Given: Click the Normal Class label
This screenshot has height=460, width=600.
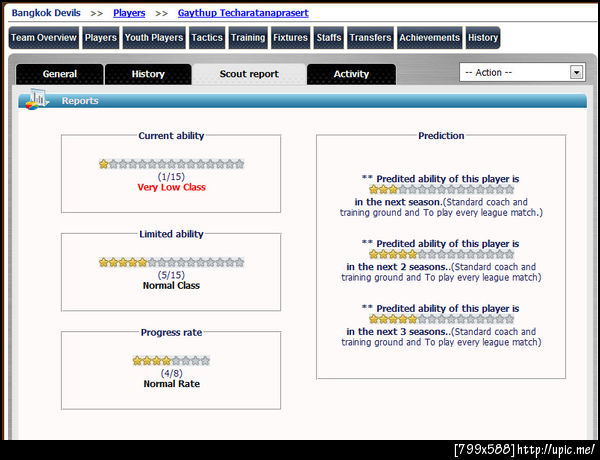Looking at the screenshot, I should (171, 285).
